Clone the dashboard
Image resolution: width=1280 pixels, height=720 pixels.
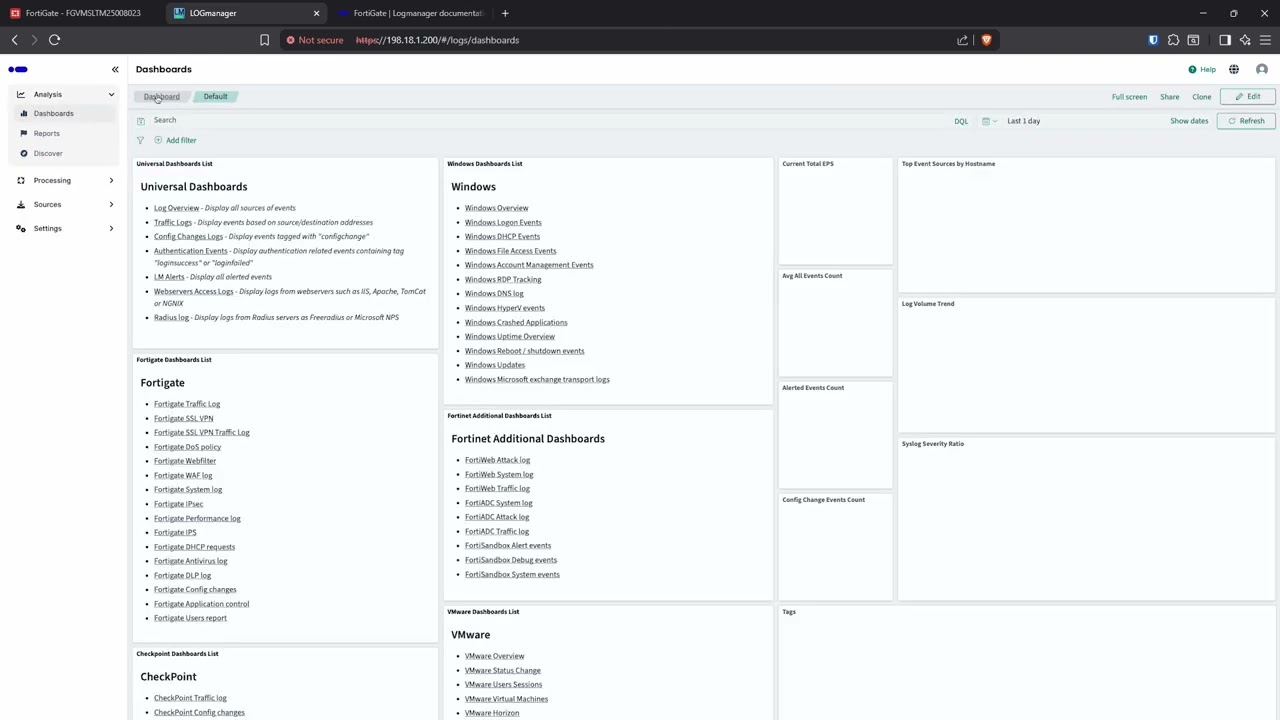point(1201,97)
